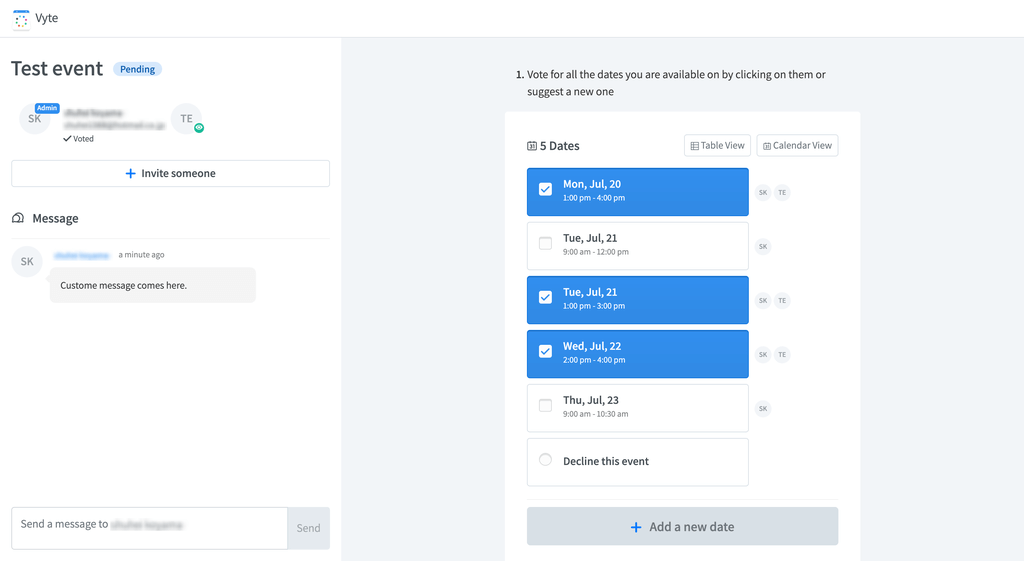Click the Vyte logo icon

coord(21,19)
